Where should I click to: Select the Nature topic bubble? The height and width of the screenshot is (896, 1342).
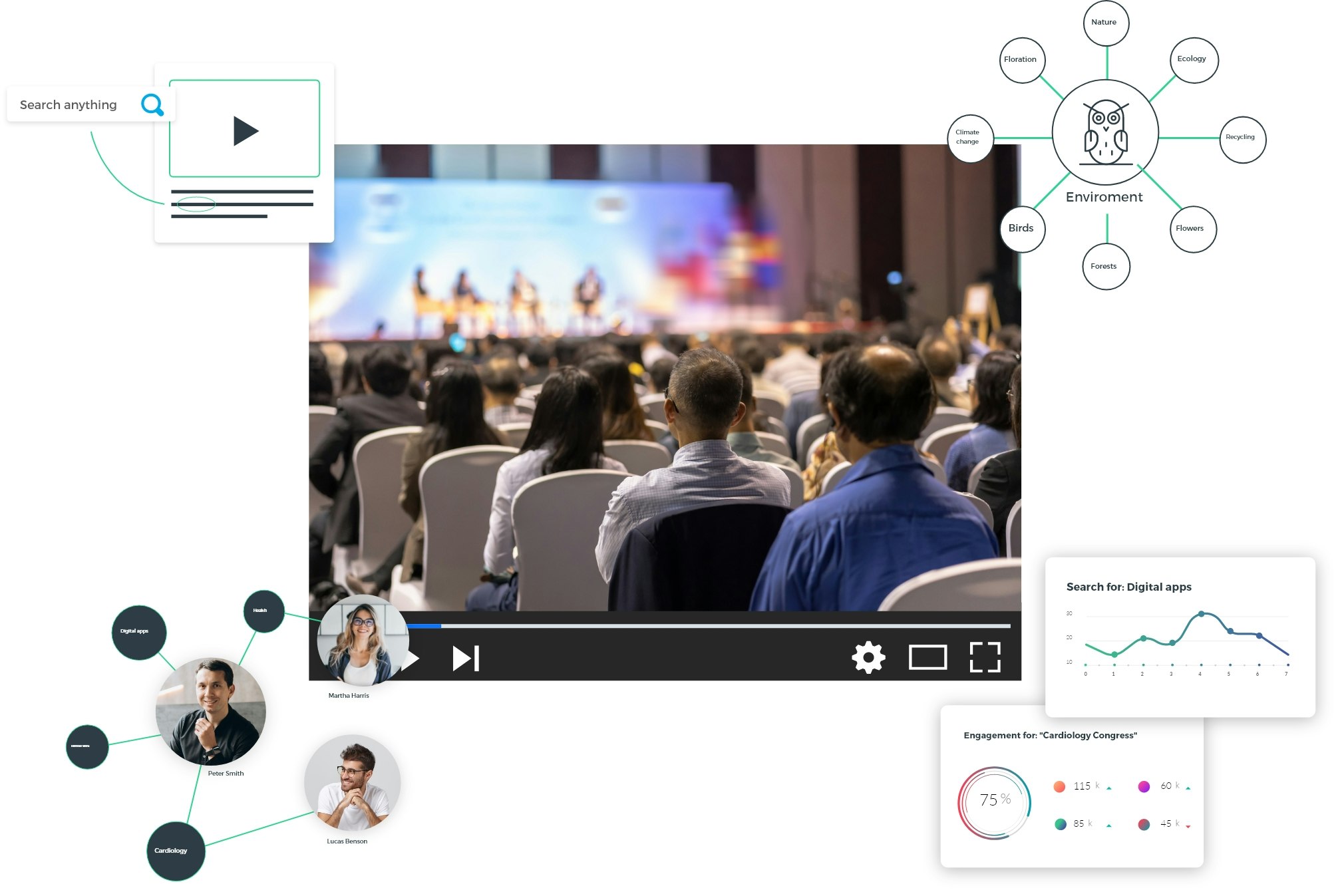click(x=1104, y=23)
